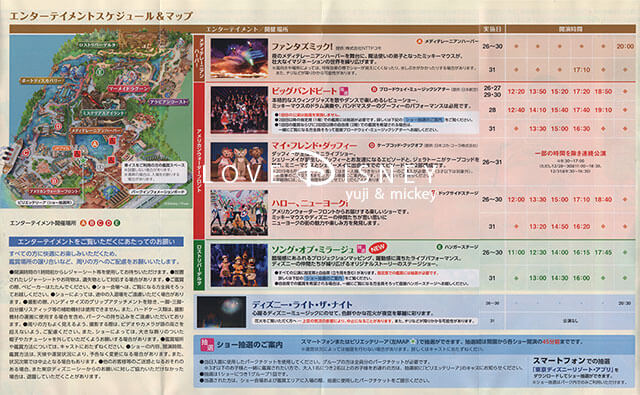
Task: Click the ハロー、ニューヨーク! show title
Action: [x=310, y=203]
